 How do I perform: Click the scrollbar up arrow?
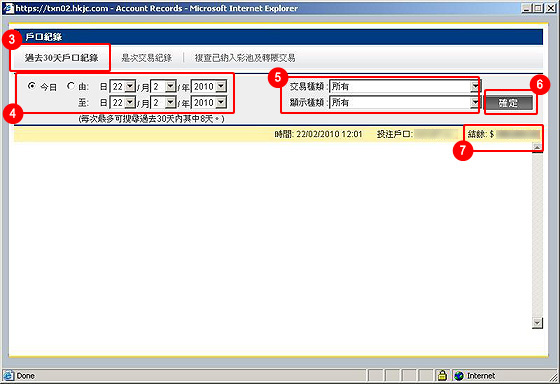[x=537, y=147]
